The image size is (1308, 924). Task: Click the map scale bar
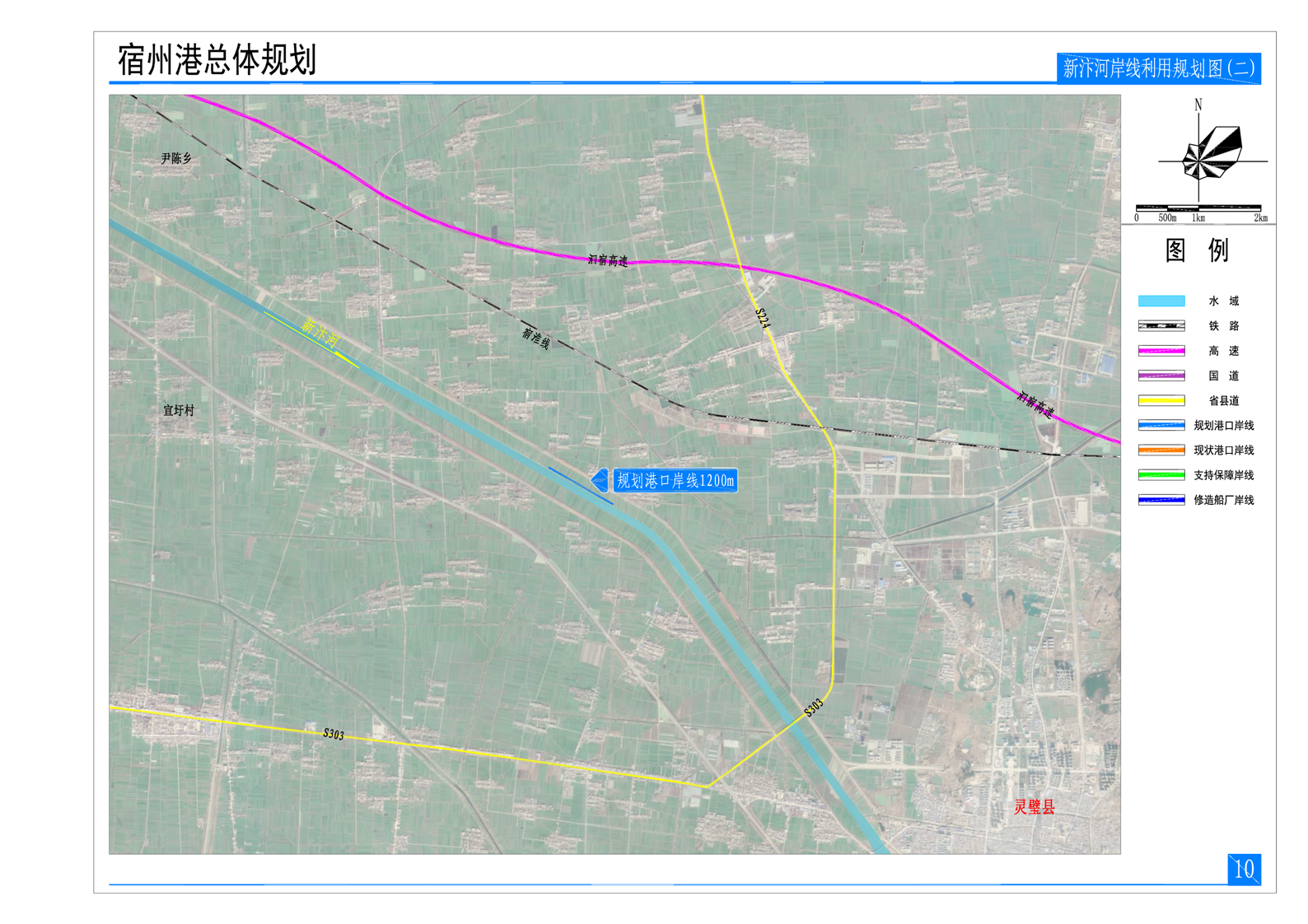pos(1198,208)
